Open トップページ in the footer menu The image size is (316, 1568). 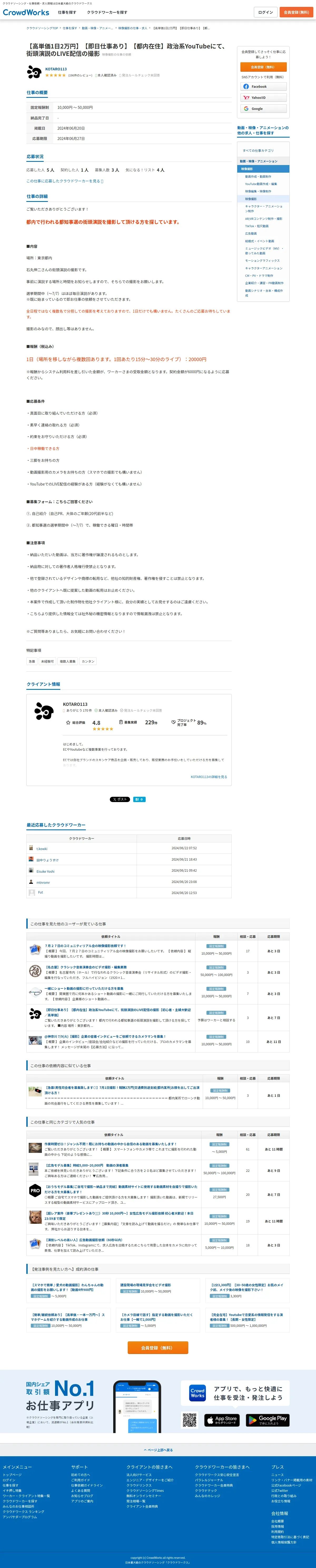point(12,1475)
